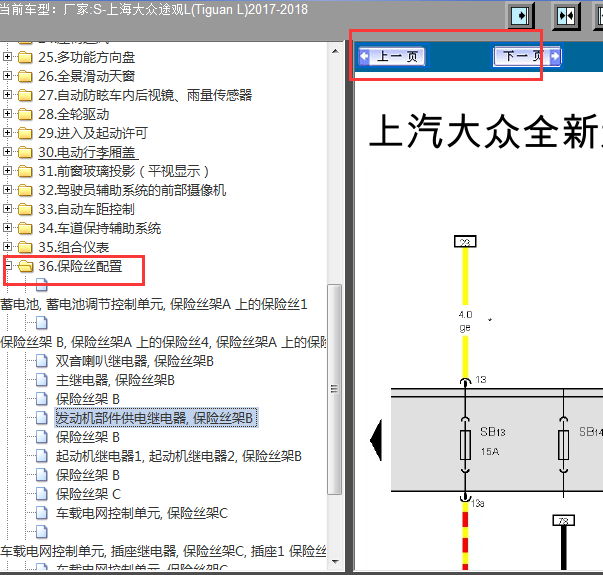Expand folder 33.自动车距控制

(x=7, y=208)
